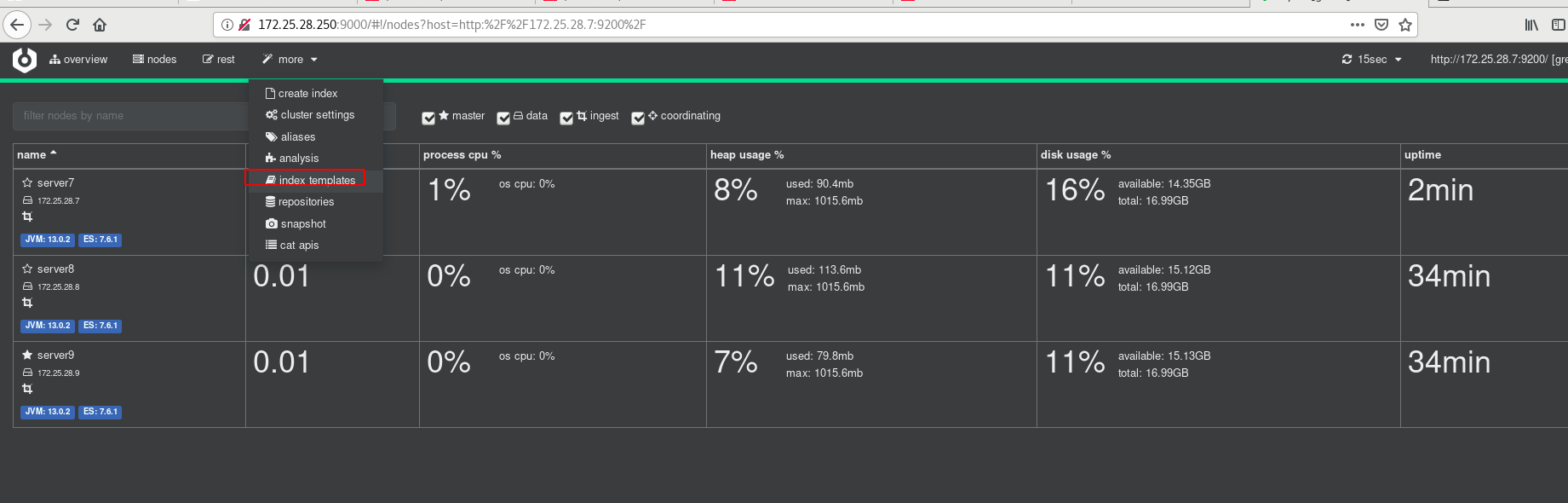Click server8 node name
Screen dimensions: 1568x503
tap(55, 269)
